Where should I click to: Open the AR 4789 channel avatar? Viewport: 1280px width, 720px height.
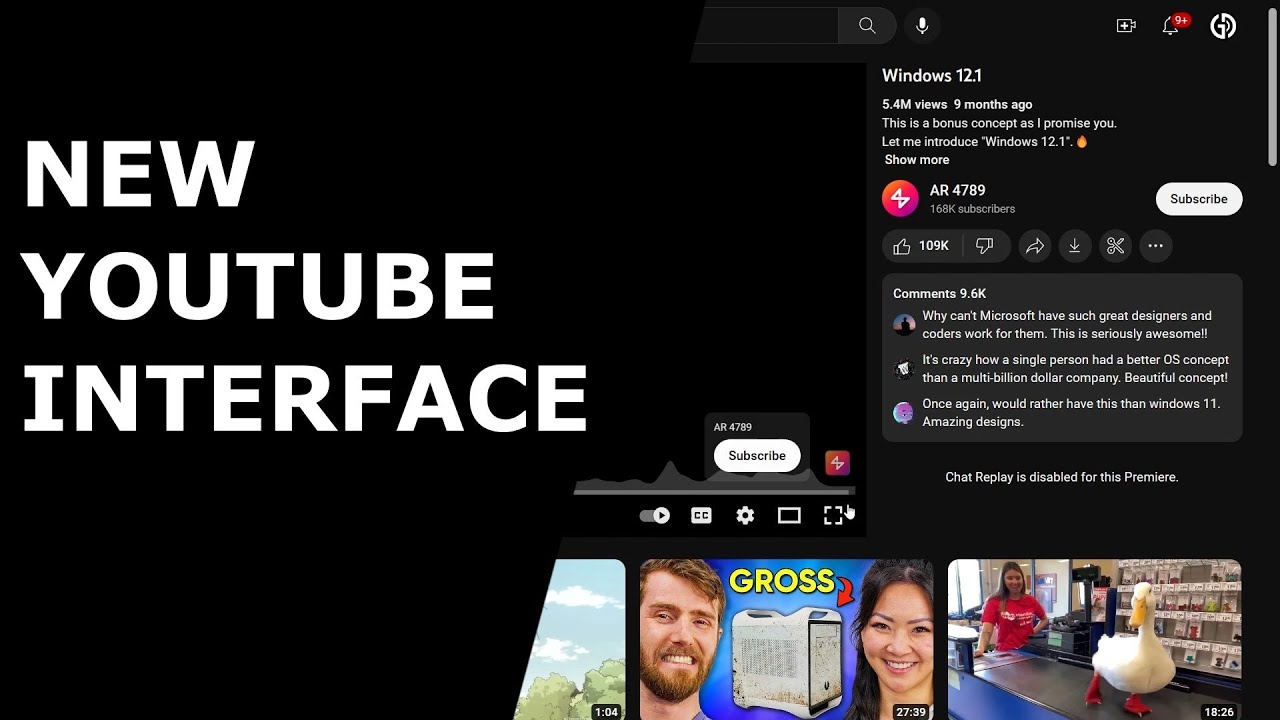900,199
